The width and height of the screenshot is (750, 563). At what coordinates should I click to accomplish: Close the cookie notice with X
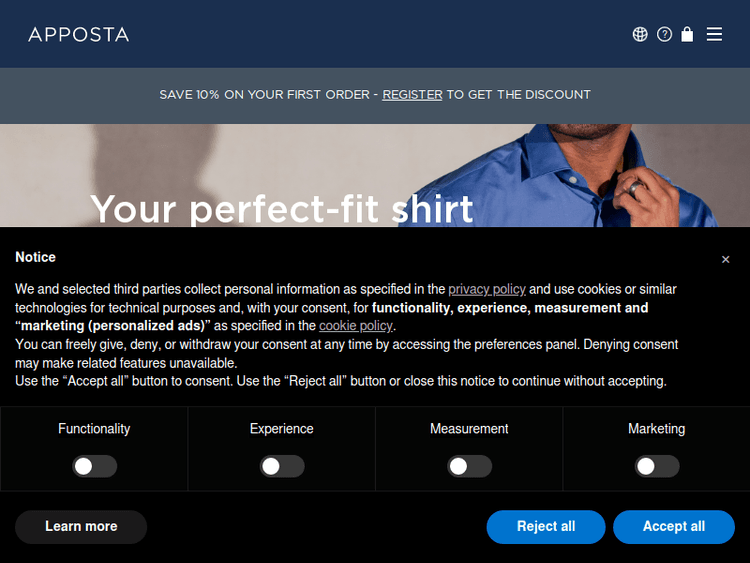pyautogui.click(x=726, y=260)
